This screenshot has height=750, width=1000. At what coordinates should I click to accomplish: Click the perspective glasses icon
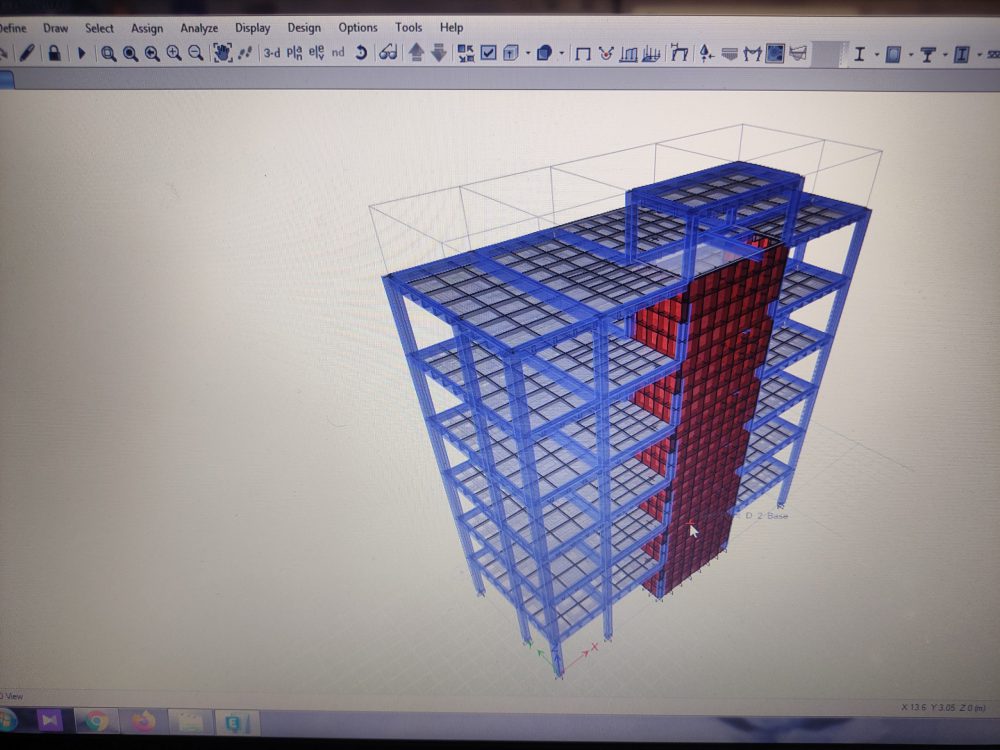tap(387, 54)
